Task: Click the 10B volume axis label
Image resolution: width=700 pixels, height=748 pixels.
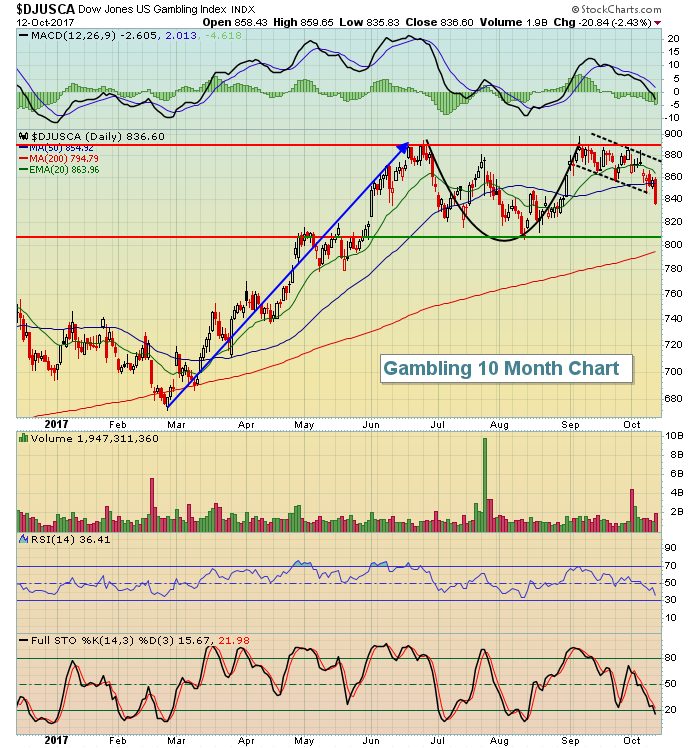Action: click(674, 436)
